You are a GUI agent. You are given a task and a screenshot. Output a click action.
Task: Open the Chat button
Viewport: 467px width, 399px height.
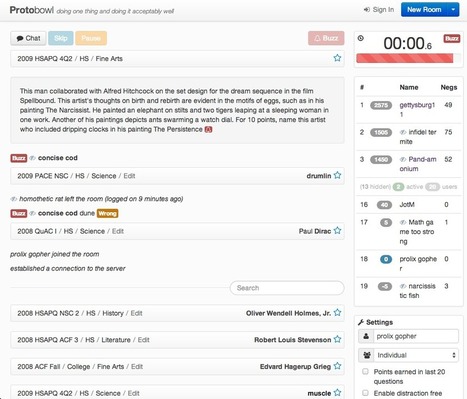pyautogui.click(x=28, y=38)
